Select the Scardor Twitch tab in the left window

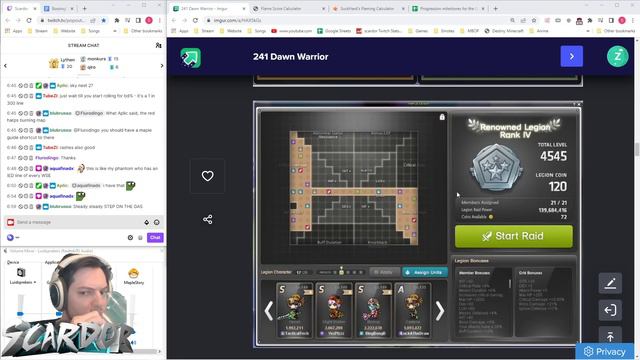(x=20, y=8)
